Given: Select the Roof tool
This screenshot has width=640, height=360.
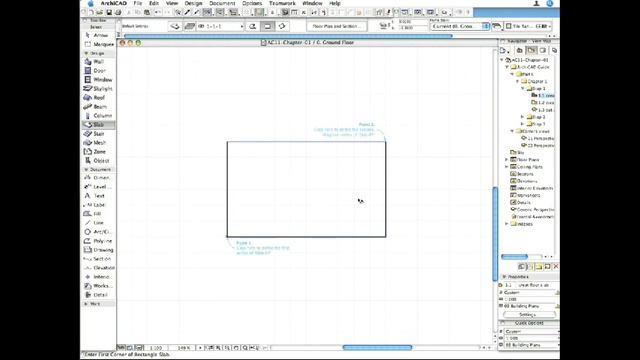Looking at the screenshot, I should (x=98, y=98).
